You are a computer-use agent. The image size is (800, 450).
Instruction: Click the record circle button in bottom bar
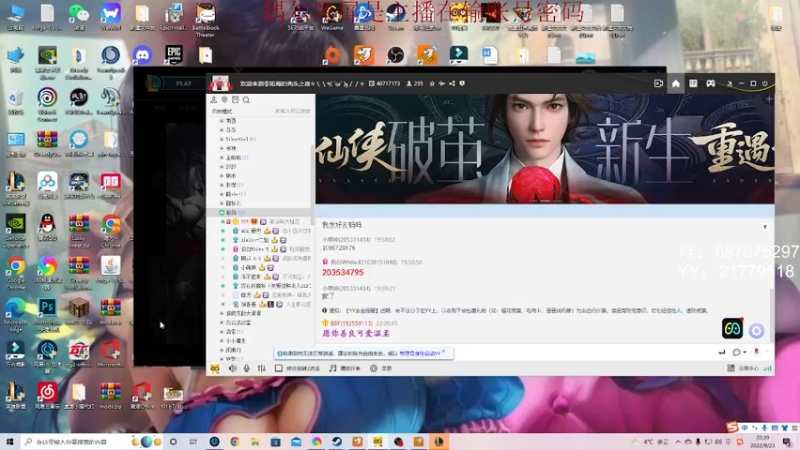click(373, 368)
